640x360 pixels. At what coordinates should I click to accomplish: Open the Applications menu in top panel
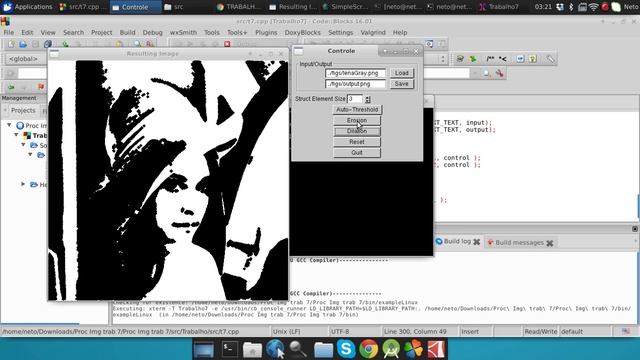pos(28,7)
